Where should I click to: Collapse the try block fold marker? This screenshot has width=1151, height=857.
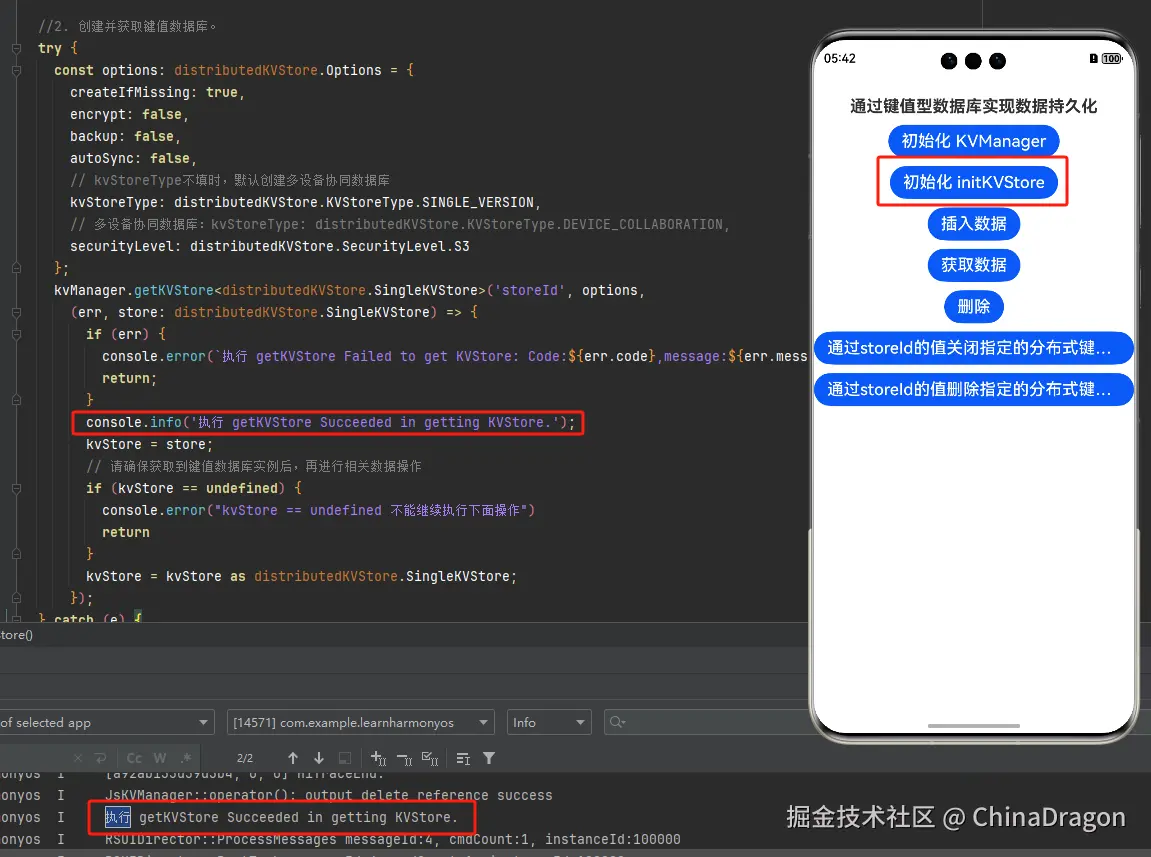click(16, 48)
